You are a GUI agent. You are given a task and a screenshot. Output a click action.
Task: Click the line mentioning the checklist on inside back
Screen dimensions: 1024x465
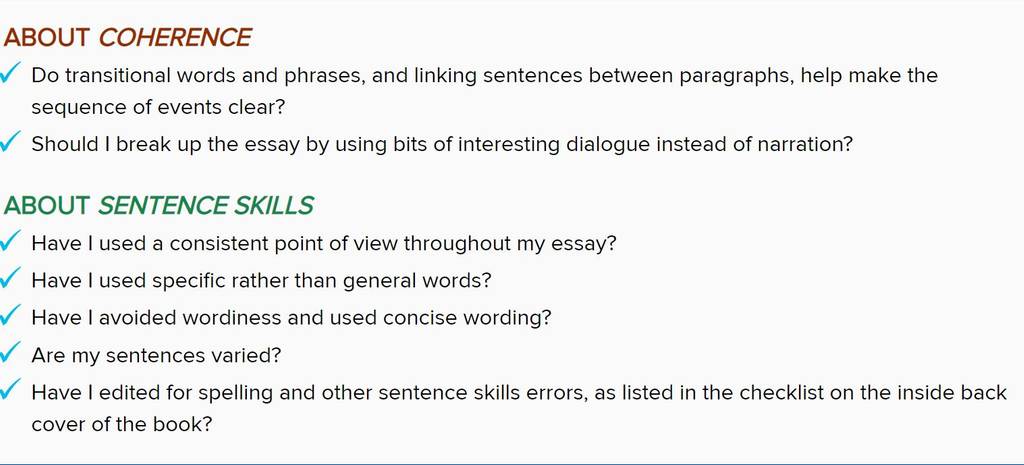(519, 393)
